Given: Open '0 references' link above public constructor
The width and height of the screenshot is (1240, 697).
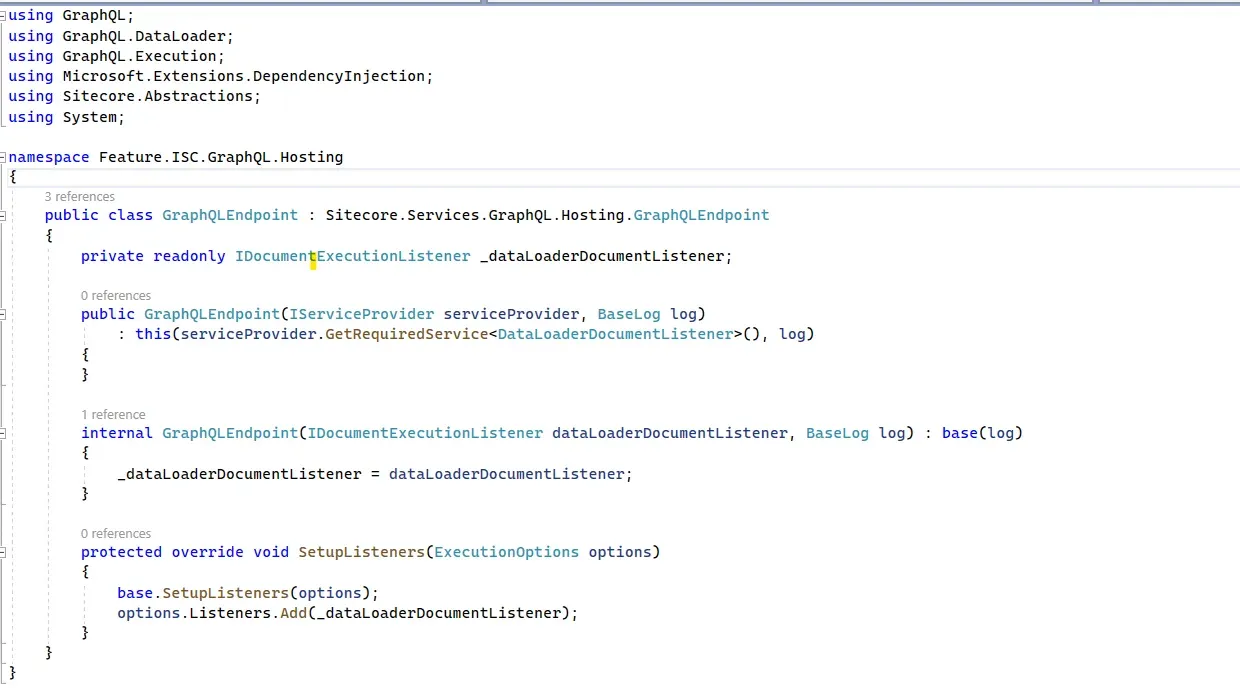Looking at the screenshot, I should [116, 296].
